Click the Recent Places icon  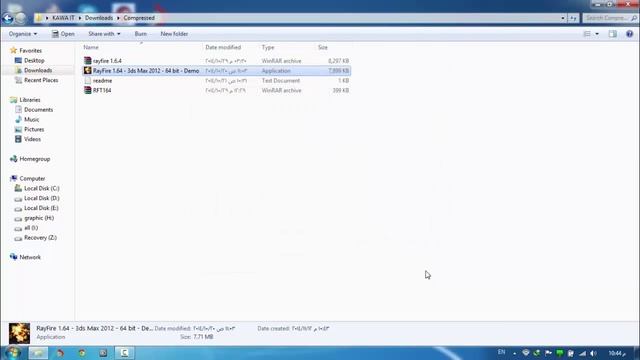(x=18, y=80)
